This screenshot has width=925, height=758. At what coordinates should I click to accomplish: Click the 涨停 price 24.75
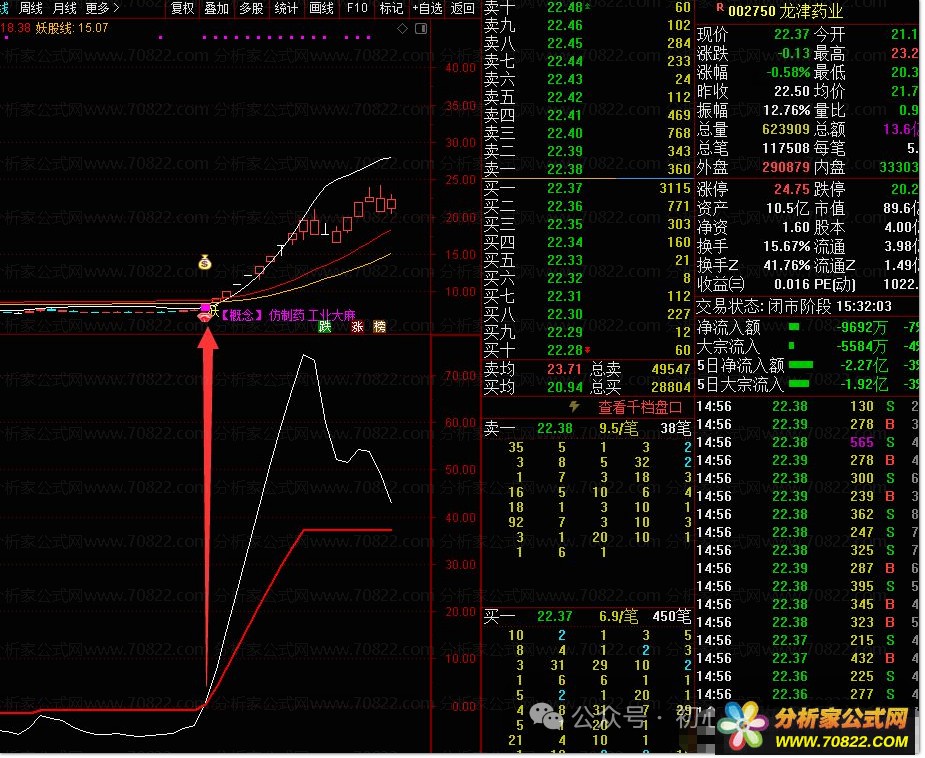pyautogui.click(x=792, y=189)
